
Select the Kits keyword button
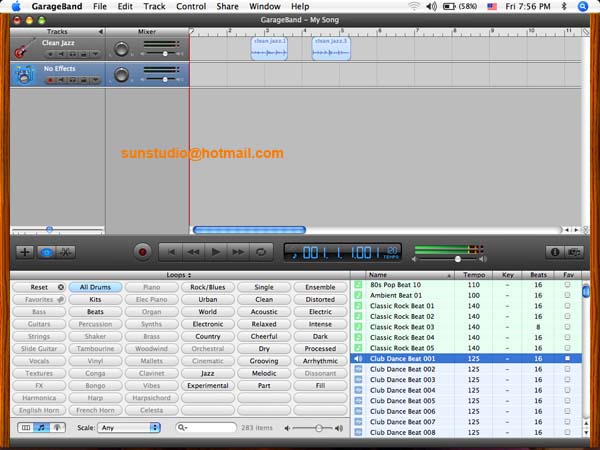coord(95,299)
